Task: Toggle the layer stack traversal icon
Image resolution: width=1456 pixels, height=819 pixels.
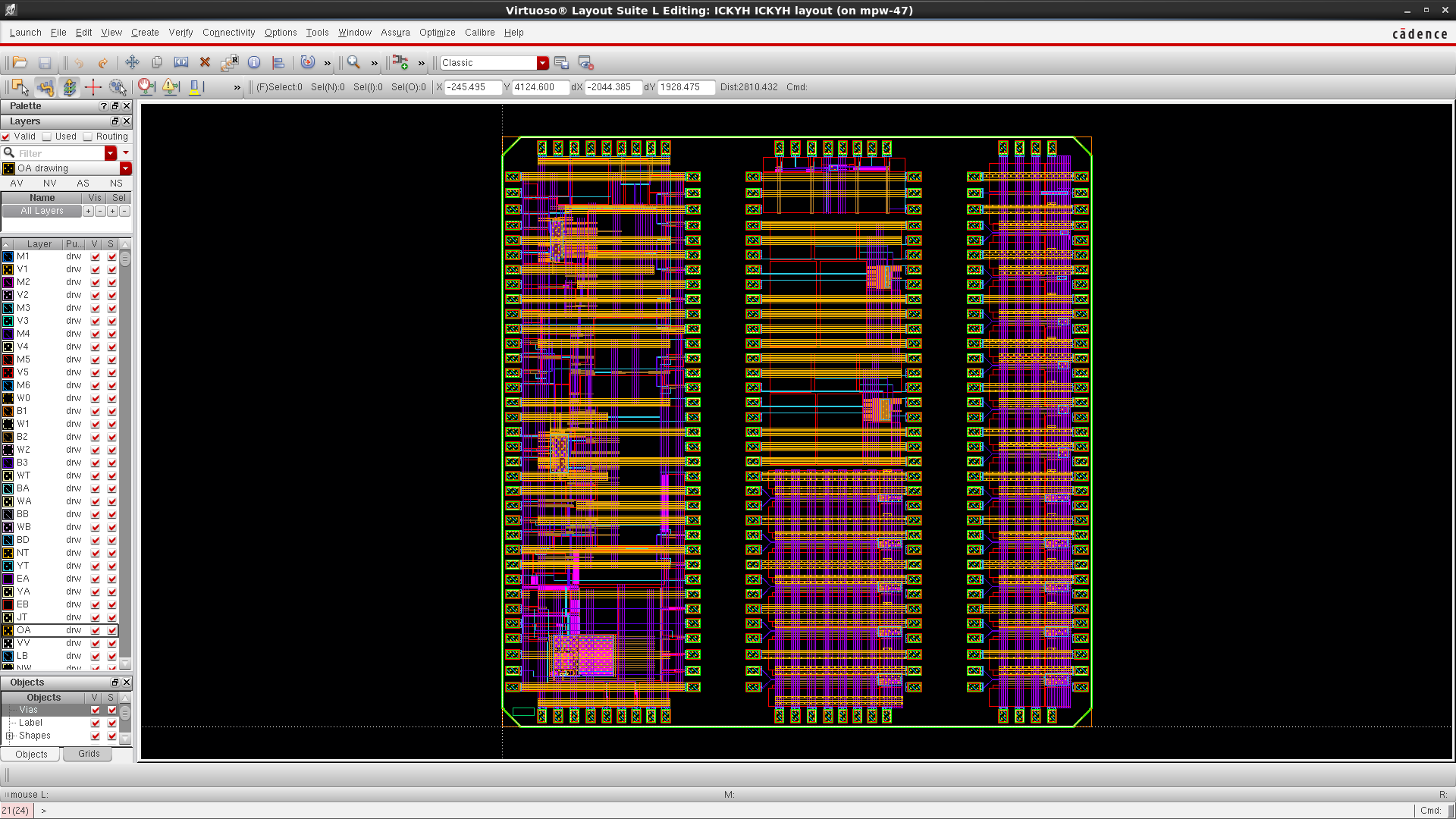Action: click(x=69, y=87)
